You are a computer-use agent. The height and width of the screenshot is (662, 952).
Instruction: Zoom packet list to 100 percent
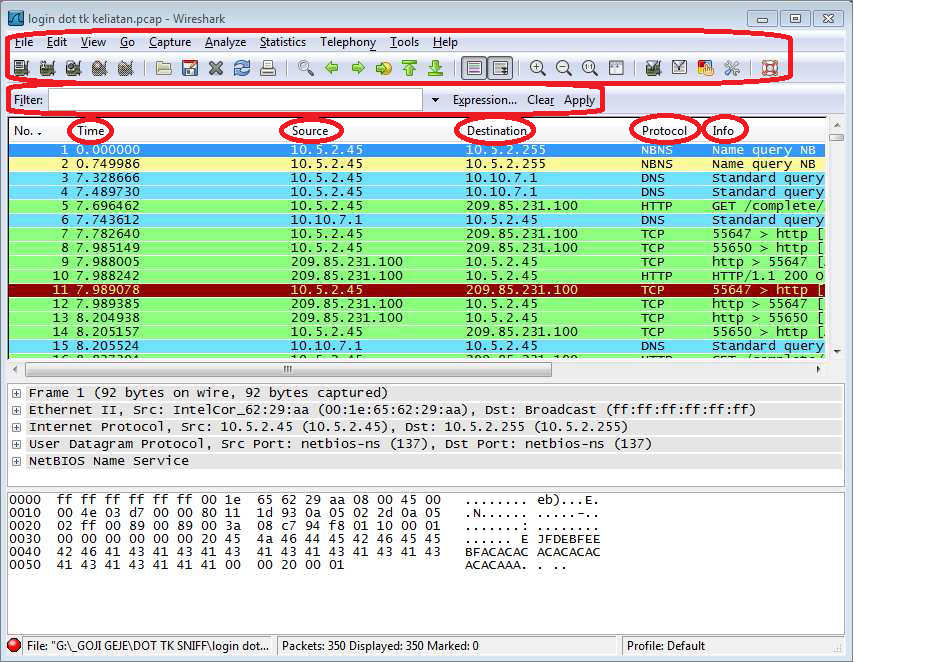[590, 68]
